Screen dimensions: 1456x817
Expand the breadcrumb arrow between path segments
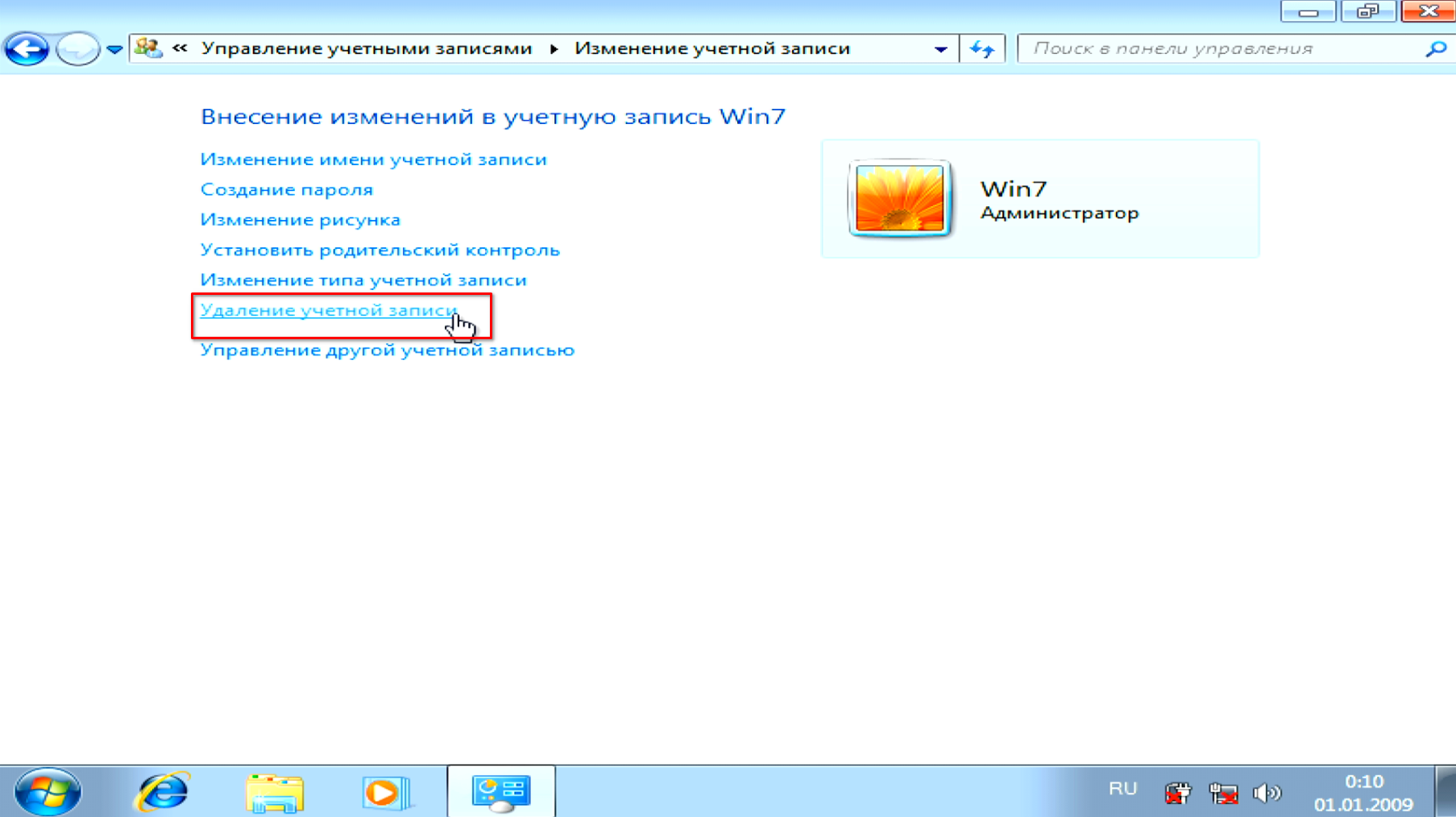tap(554, 49)
